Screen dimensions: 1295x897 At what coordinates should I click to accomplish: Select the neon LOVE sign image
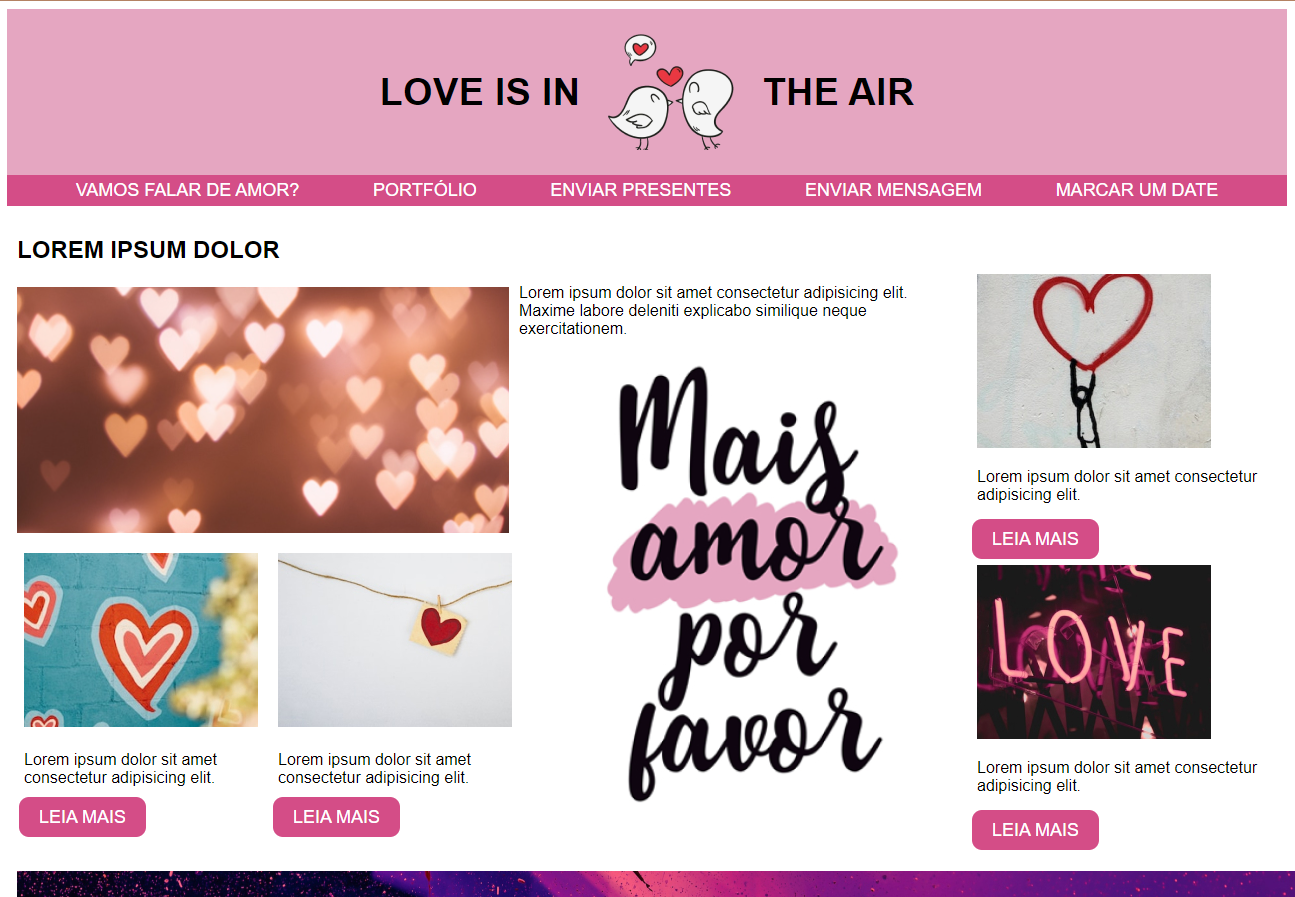[x=1094, y=652]
